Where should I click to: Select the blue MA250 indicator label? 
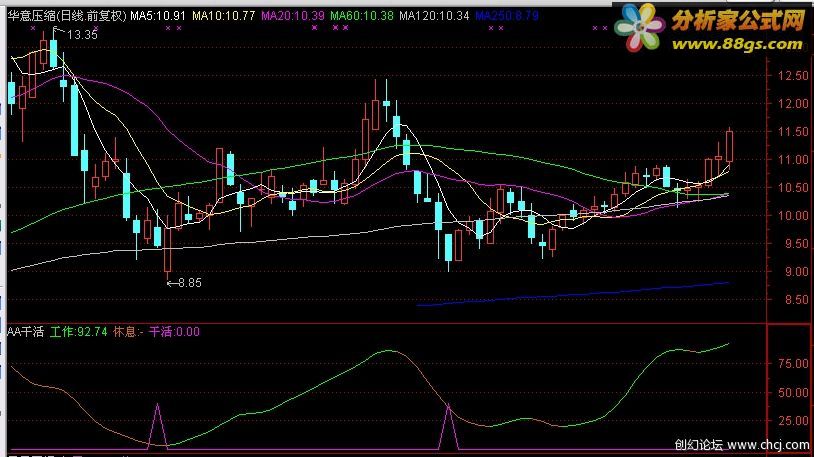click(507, 16)
